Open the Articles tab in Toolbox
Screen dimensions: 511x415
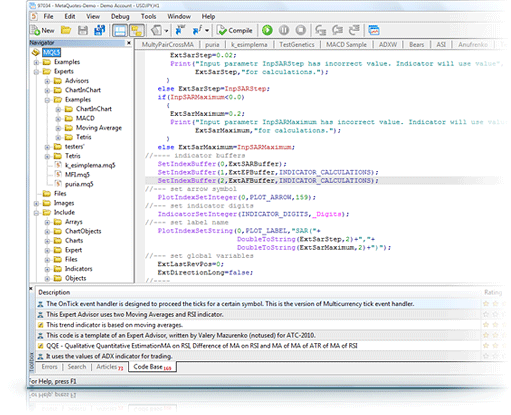[x=110, y=367]
